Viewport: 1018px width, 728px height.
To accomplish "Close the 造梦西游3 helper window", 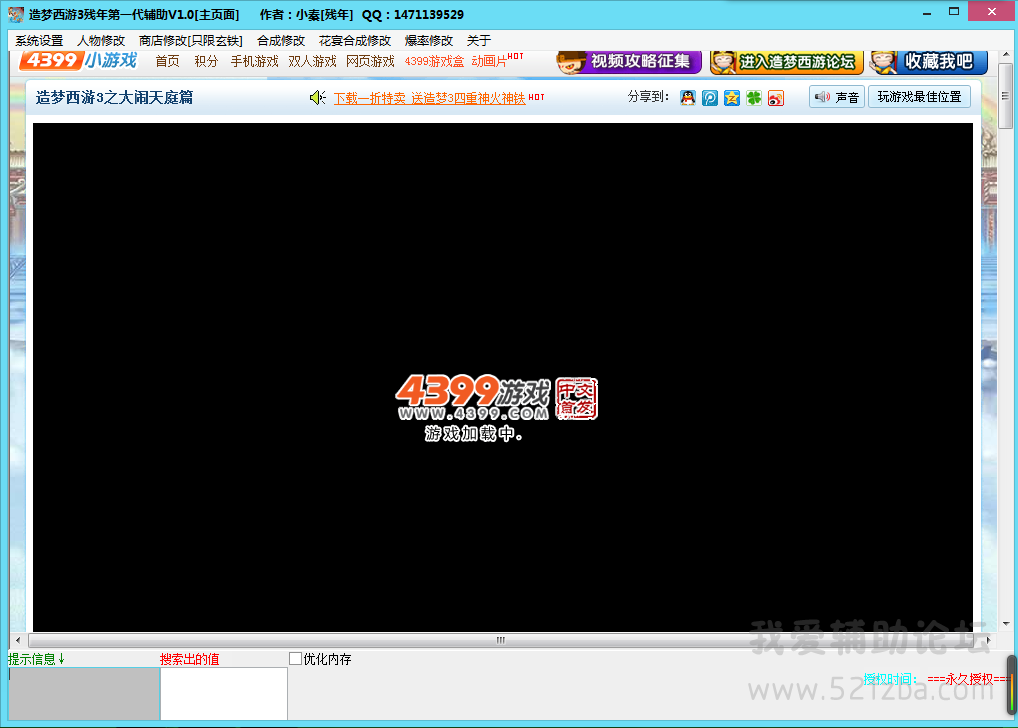I will tap(991, 12).
